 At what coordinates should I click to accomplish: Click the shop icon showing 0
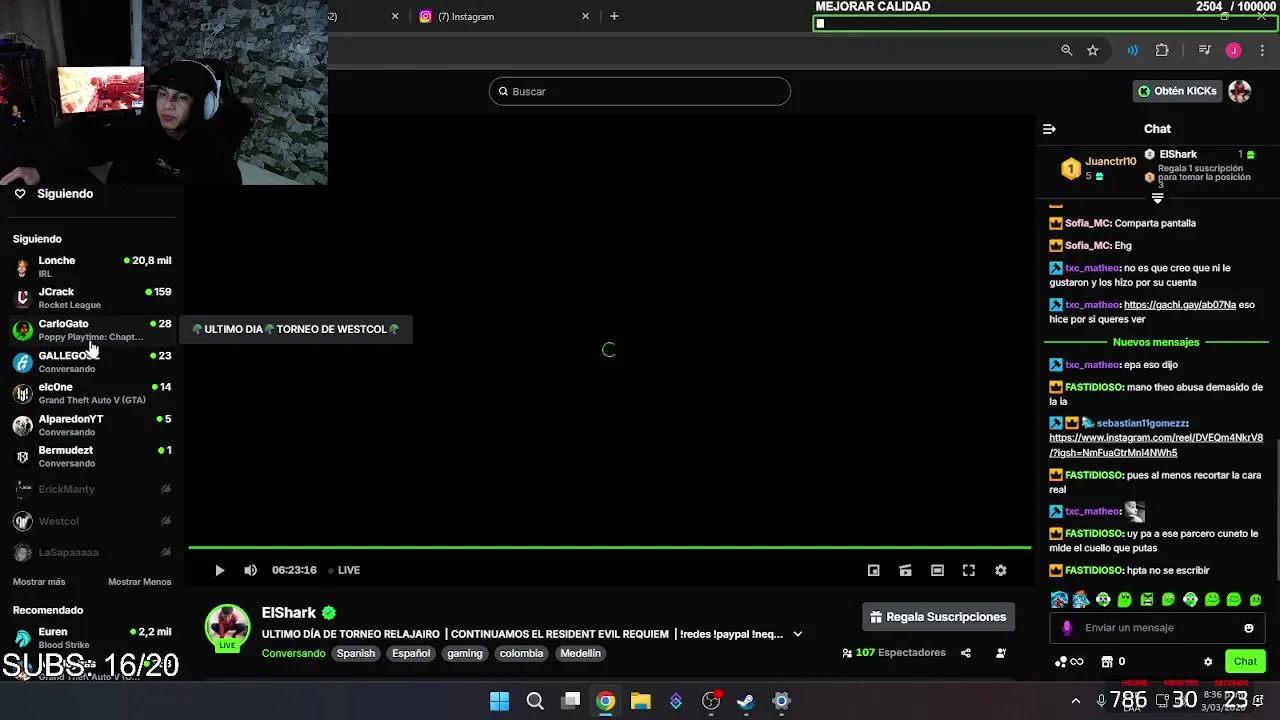pos(1113,661)
